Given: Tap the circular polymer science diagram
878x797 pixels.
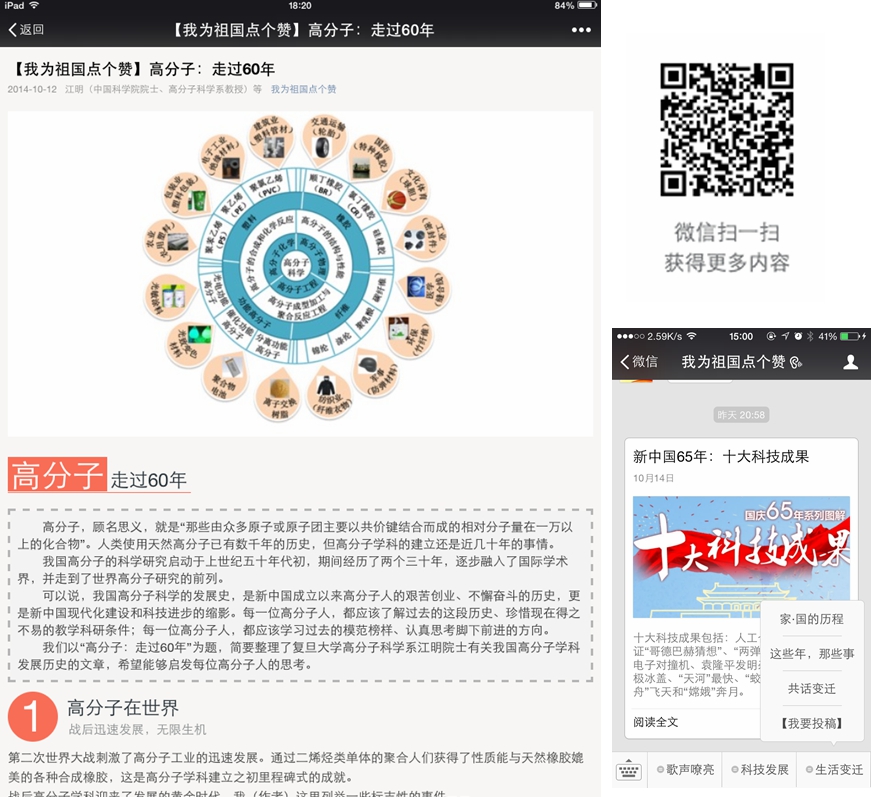Looking at the screenshot, I should pyautogui.click(x=300, y=273).
